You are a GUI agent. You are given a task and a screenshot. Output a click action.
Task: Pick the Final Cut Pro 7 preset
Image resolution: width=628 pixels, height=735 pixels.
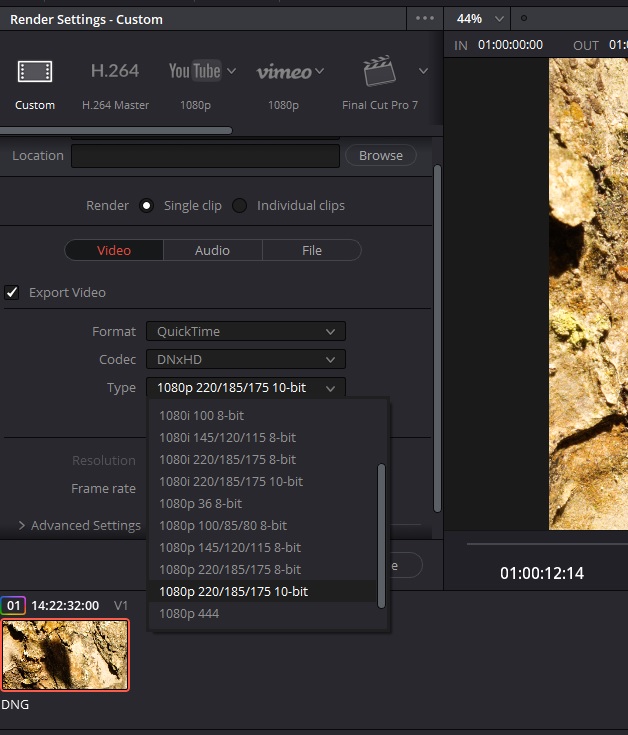[379, 72]
